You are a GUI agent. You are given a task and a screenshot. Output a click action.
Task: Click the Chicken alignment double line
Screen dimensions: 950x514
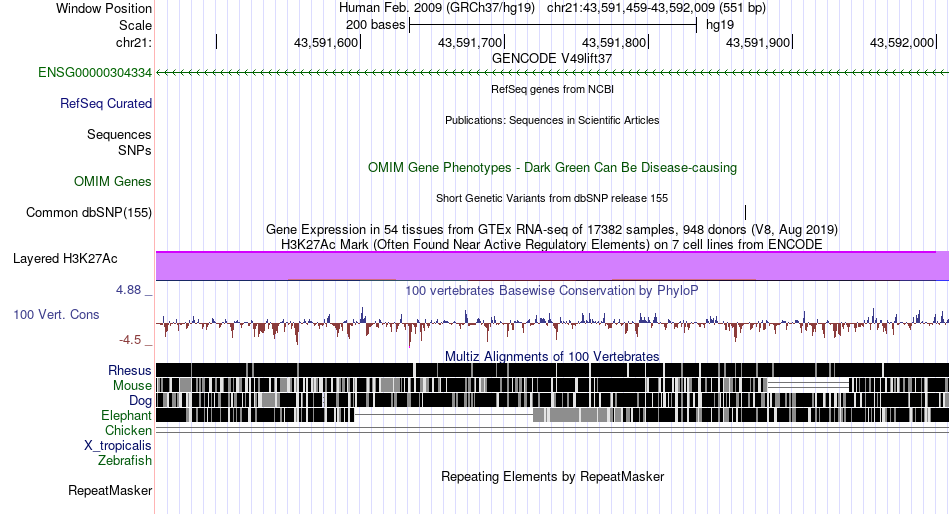(x=552, y=430)
